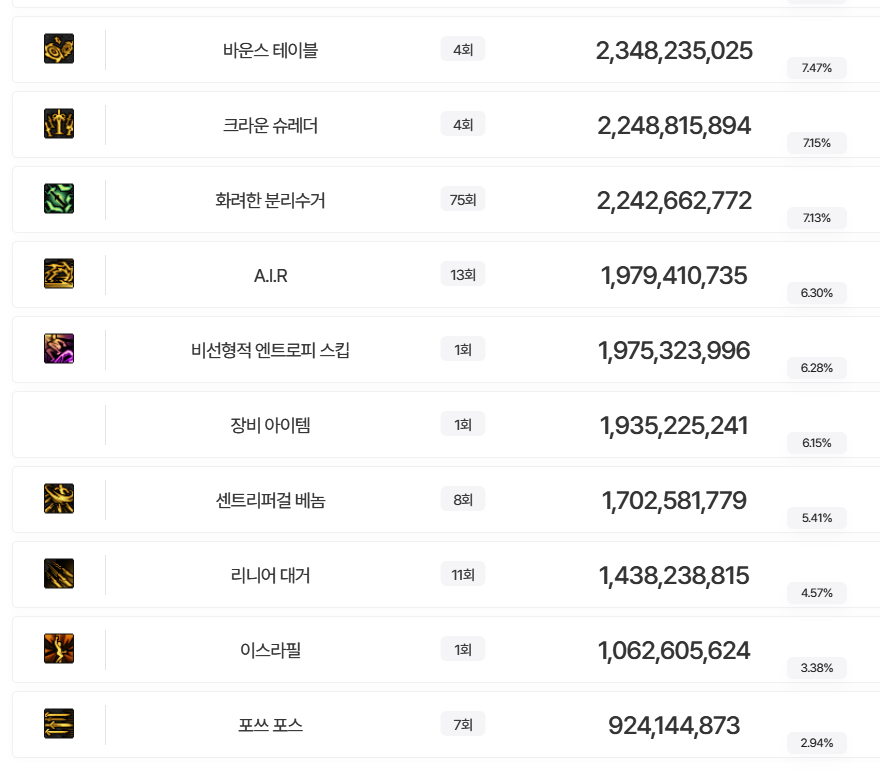This screenshot has height=771, width=880.
Task: Click the 7.47% share badge
Action: [x=816, y=68]
